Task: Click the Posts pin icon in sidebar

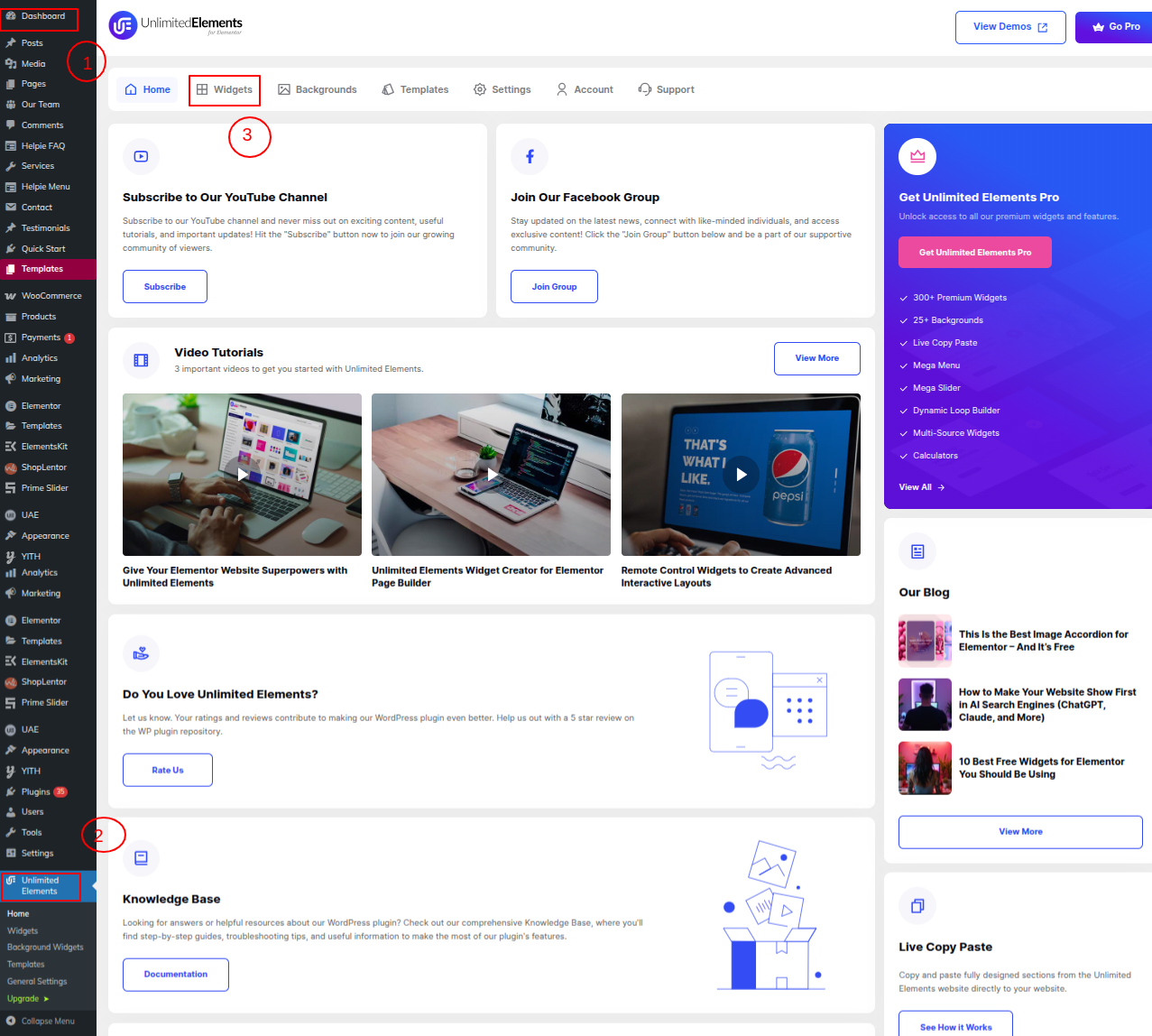Action: 11,43
